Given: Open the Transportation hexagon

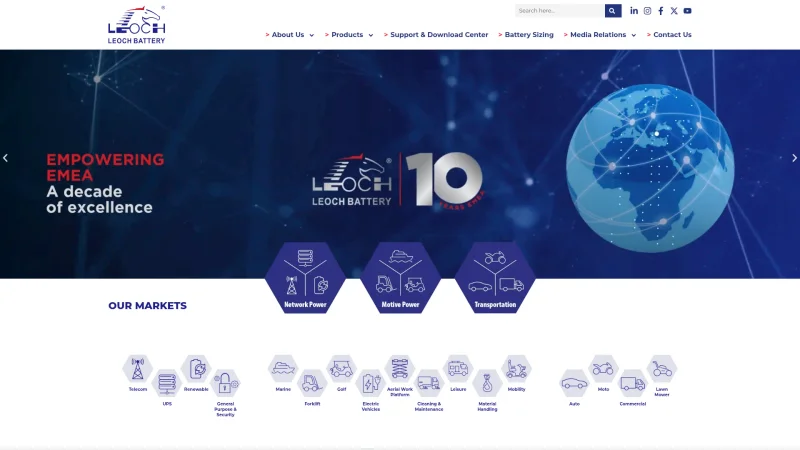Looking at the screenshot, I should [495, 278].
